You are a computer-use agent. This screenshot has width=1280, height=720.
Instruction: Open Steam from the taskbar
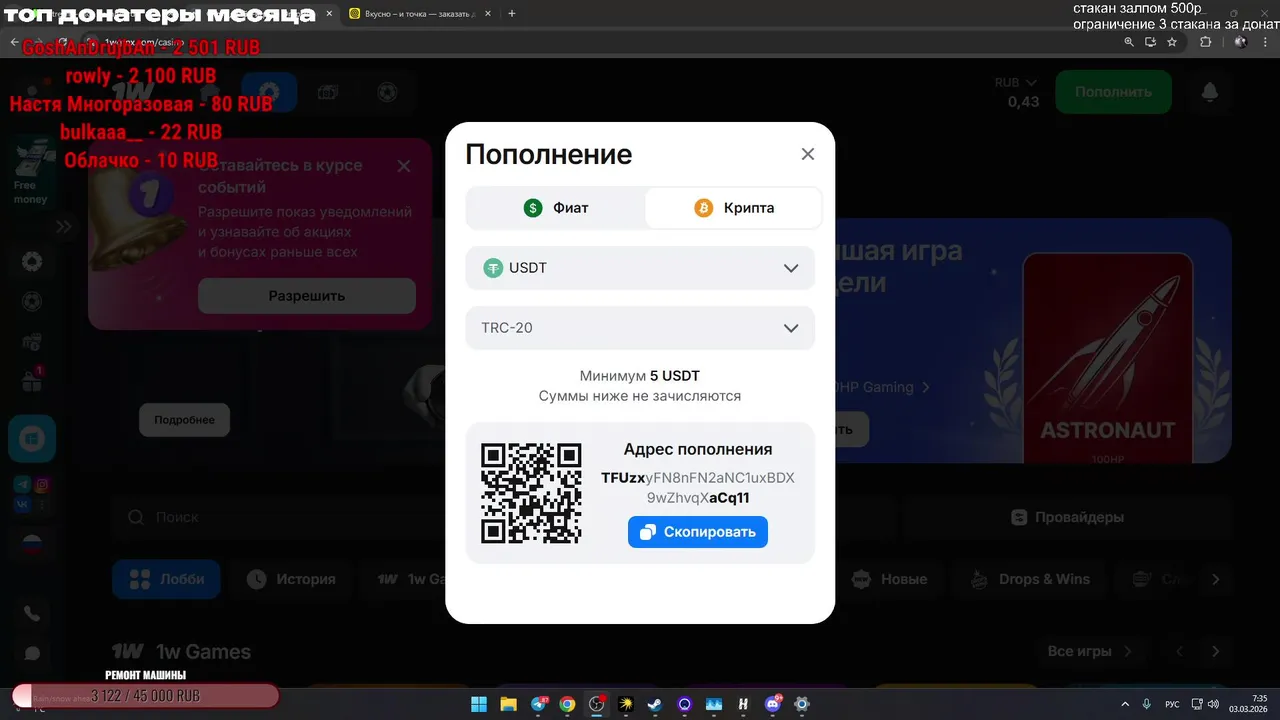655,704
